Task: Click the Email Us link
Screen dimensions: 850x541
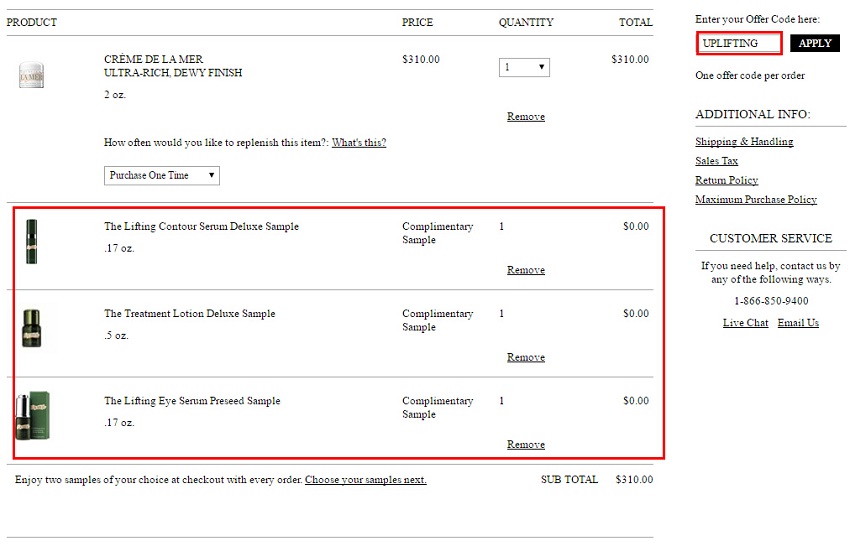Action: pos(798,323)
